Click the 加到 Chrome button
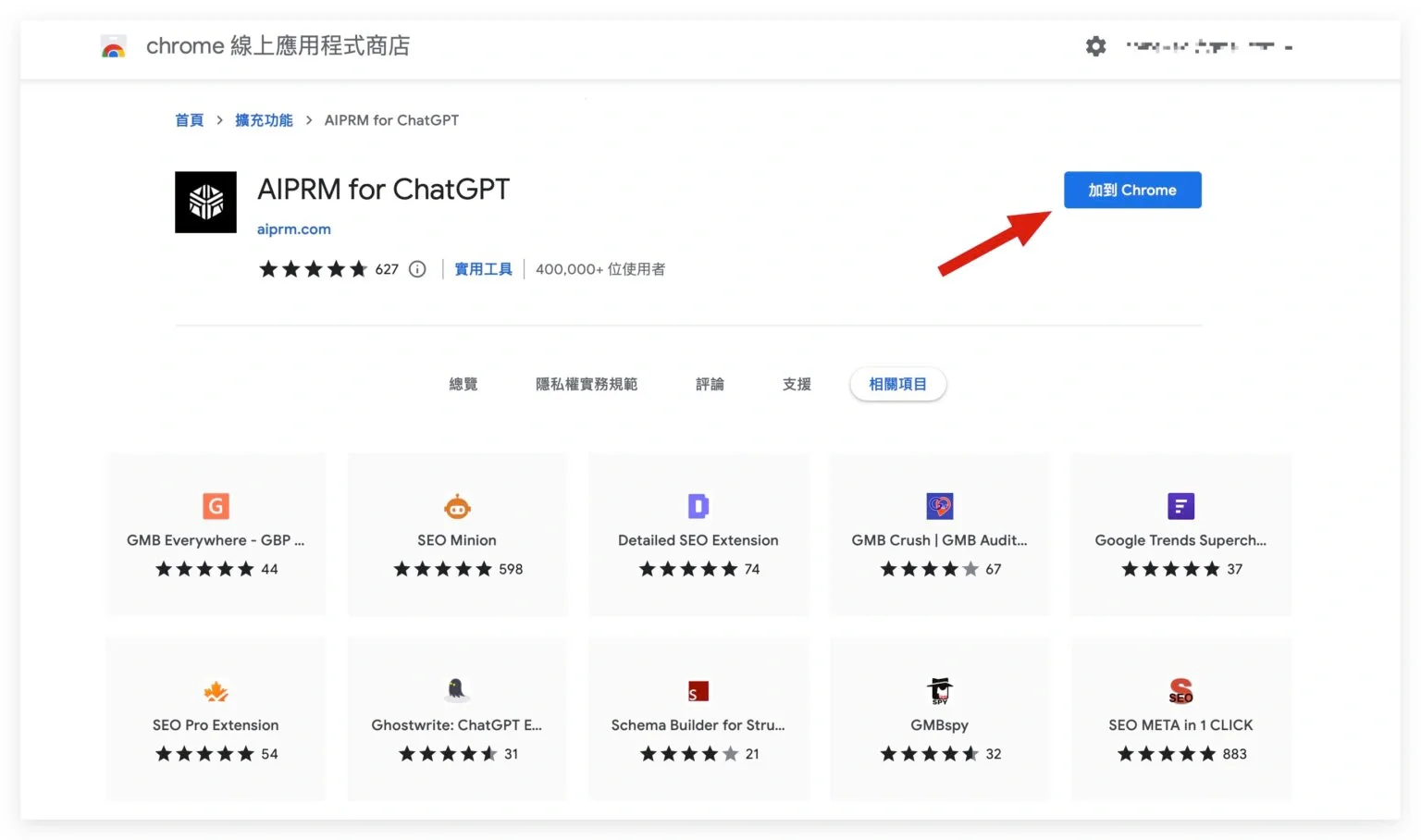 [x=1132, y=190]
